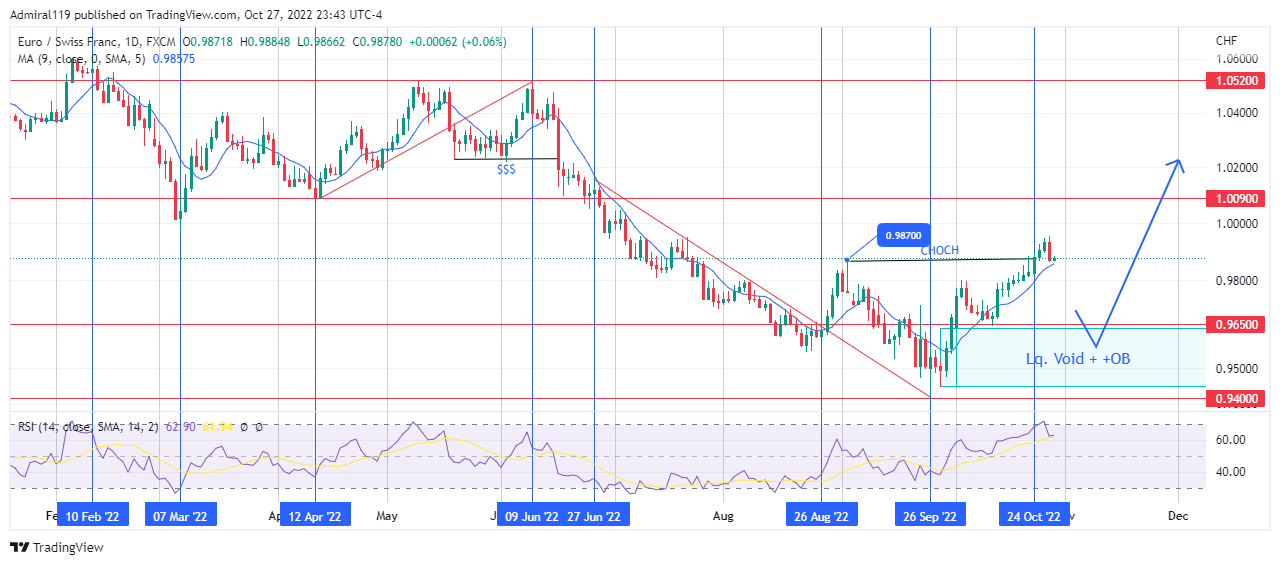Click the Aug label on time axis

[x=724, y=516]
